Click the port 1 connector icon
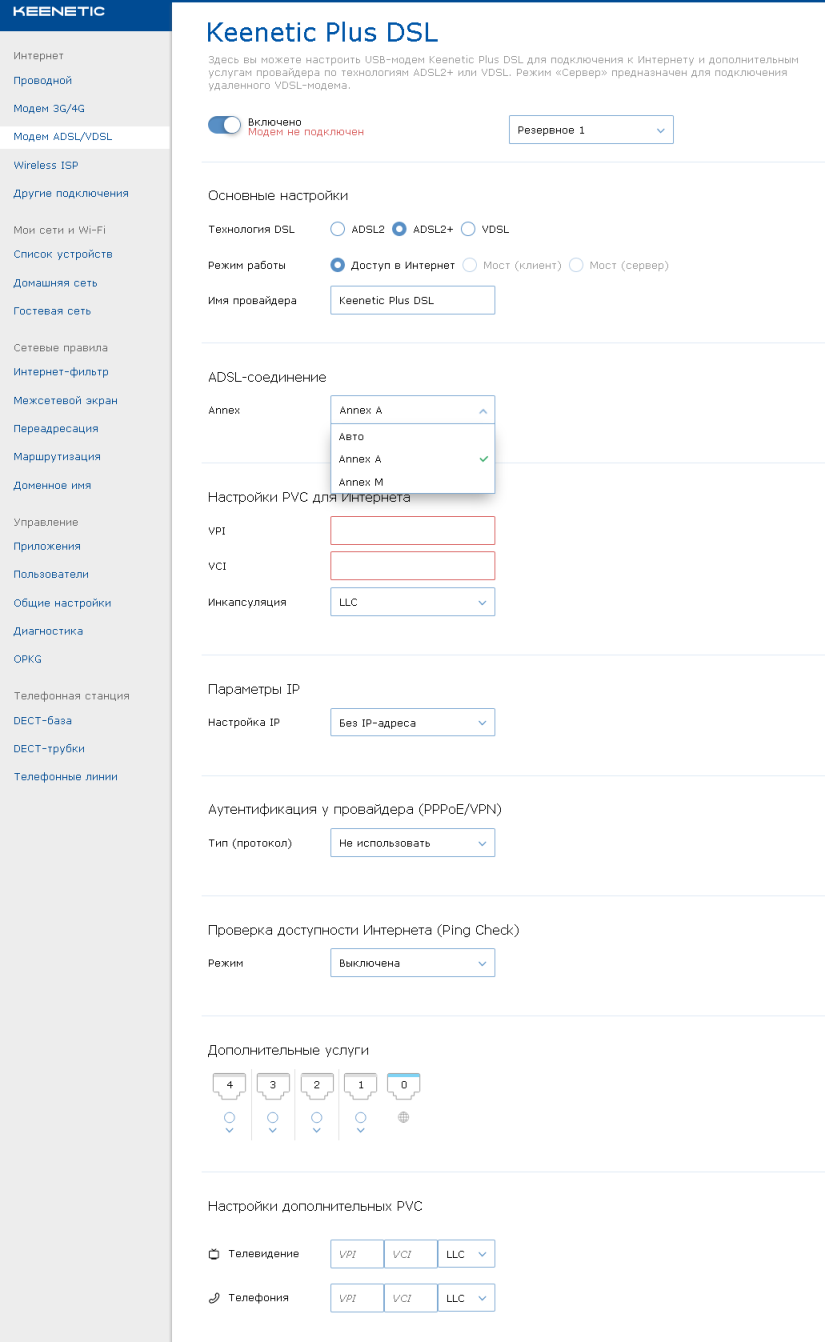This screenshot has height=1342, width=825. 361,1085
